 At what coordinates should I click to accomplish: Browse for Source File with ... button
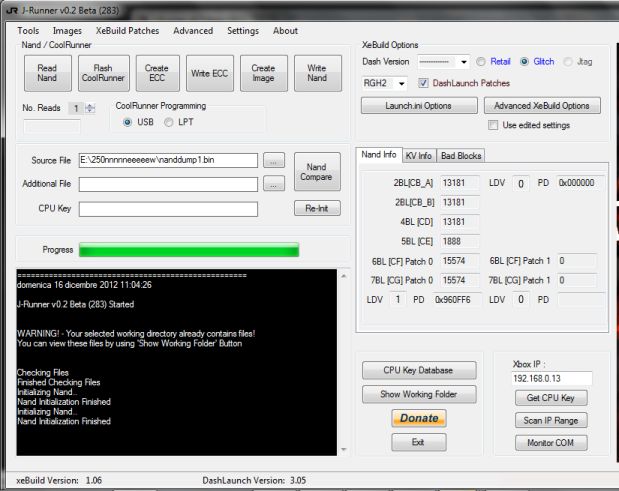pos(274,161)
